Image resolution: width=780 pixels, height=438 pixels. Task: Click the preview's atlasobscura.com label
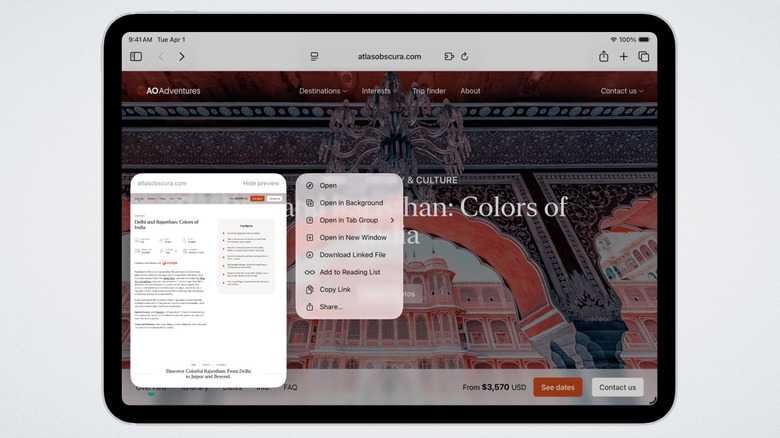162,183
